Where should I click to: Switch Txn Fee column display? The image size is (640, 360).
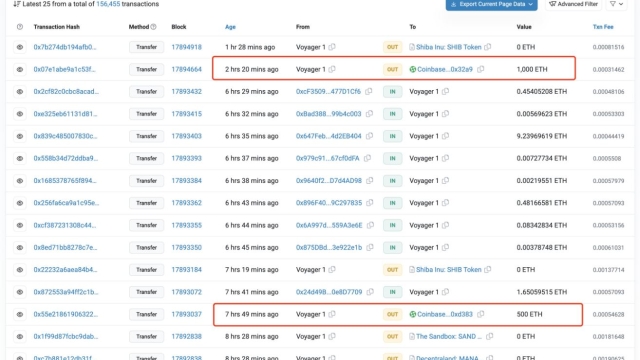pyautogui.click(x=603, y=27)
